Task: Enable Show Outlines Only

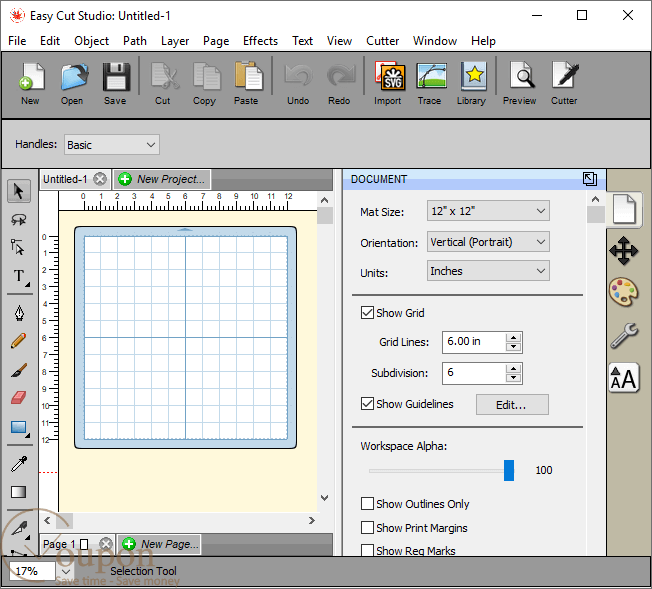Action: click(367, 504)
